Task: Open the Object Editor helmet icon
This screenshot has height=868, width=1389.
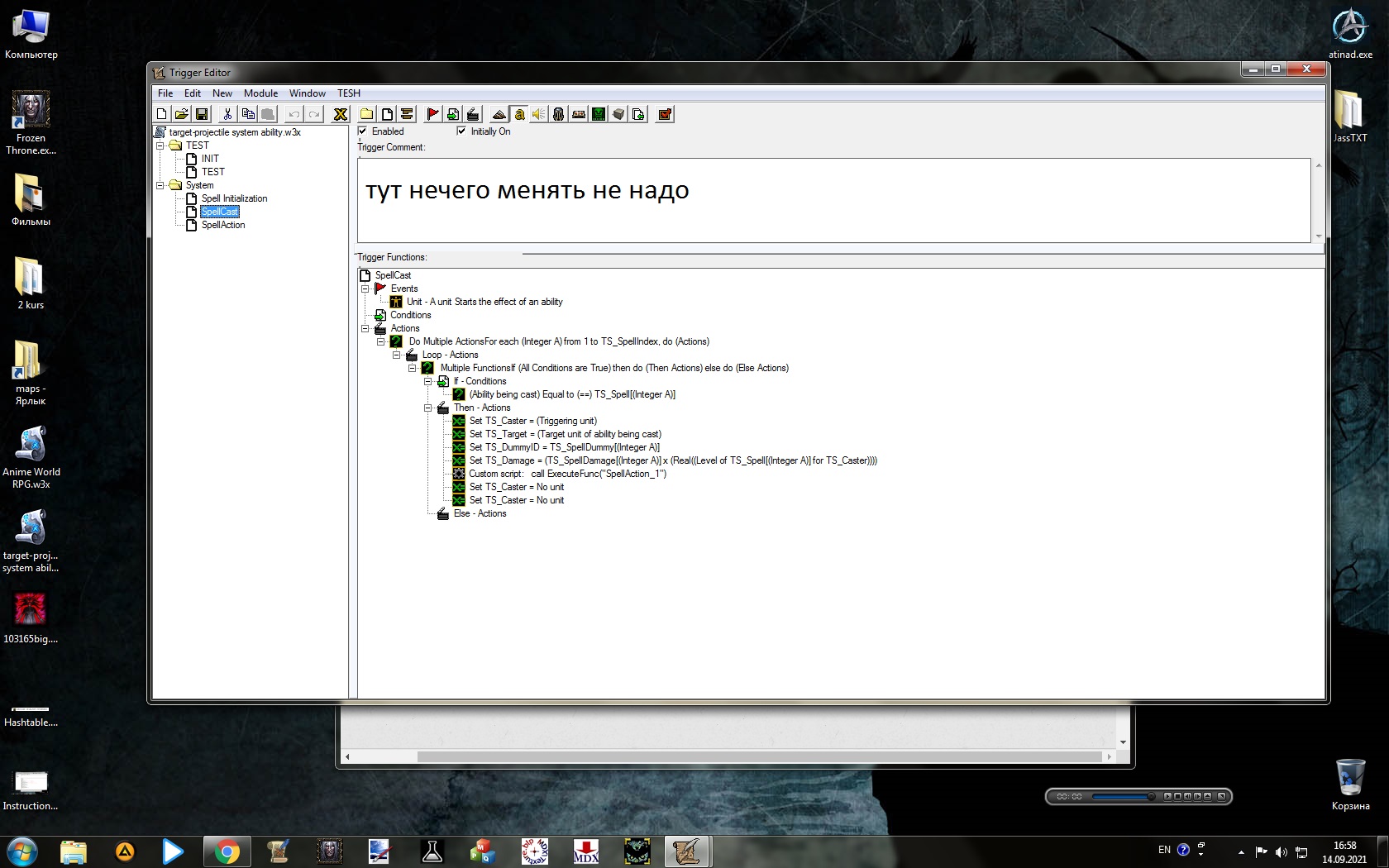Action: coord(558,114)
